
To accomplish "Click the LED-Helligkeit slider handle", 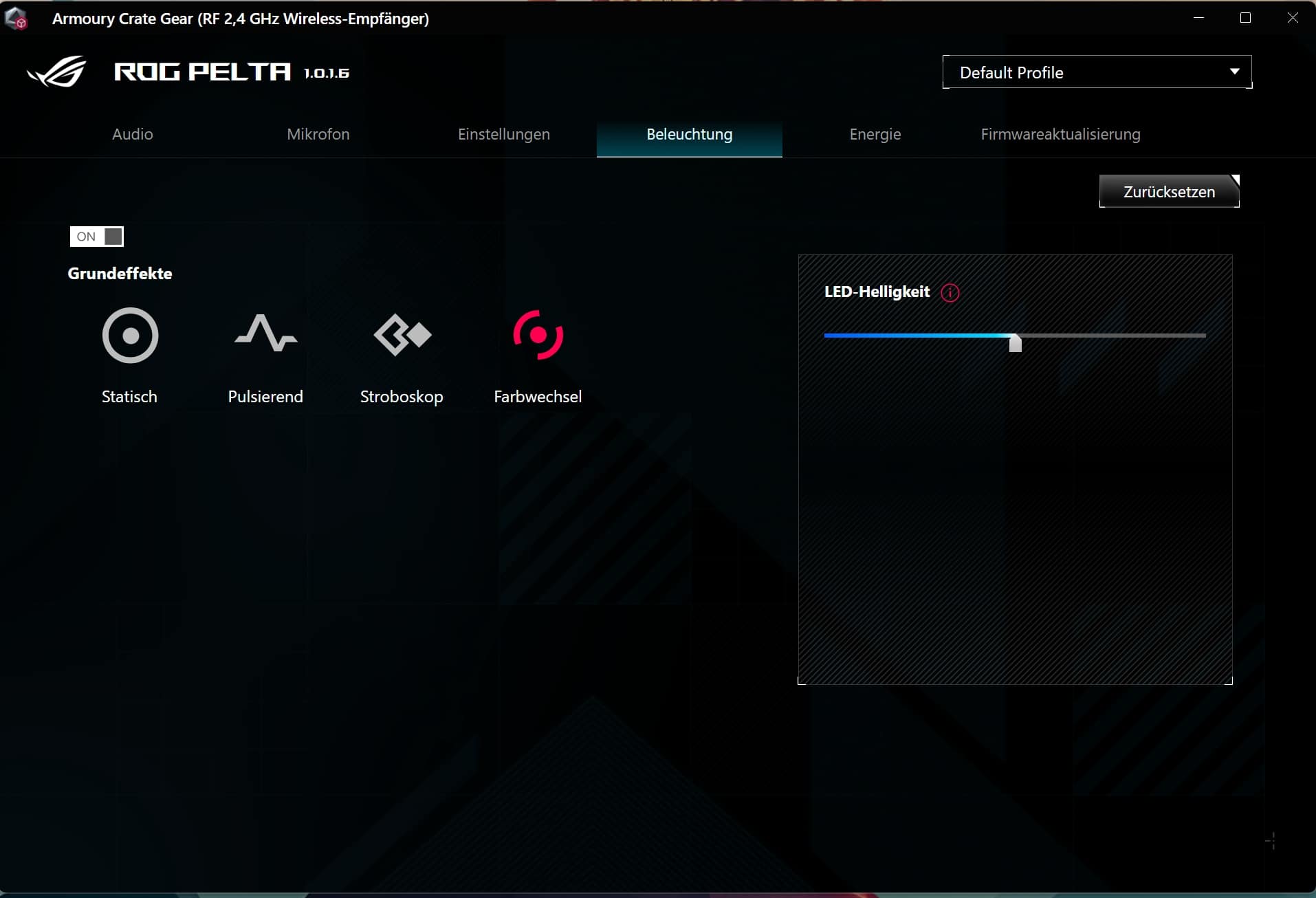I will pos(1015,342).
